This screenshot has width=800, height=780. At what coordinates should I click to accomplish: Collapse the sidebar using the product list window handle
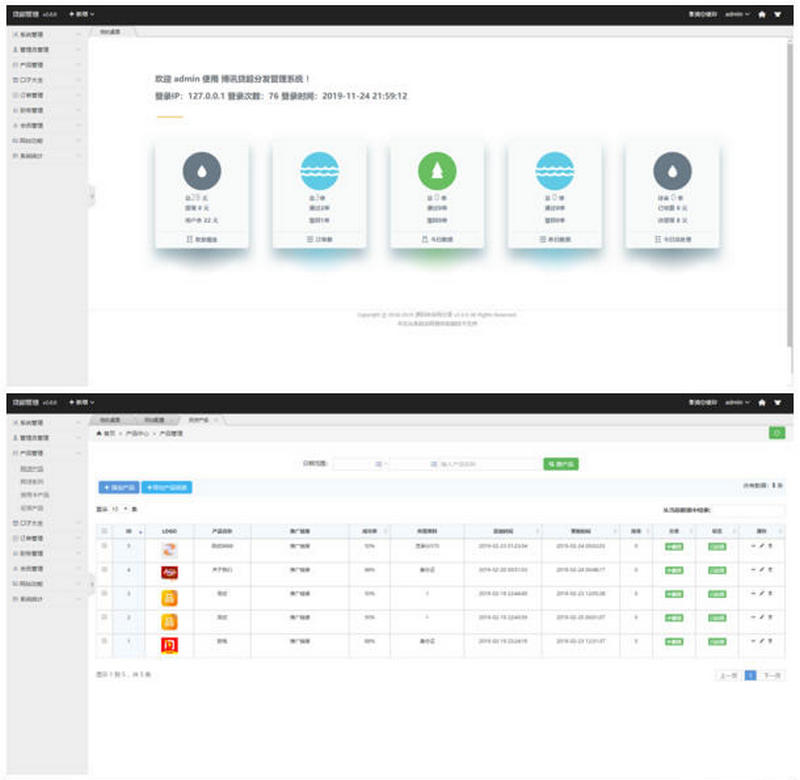92,584
